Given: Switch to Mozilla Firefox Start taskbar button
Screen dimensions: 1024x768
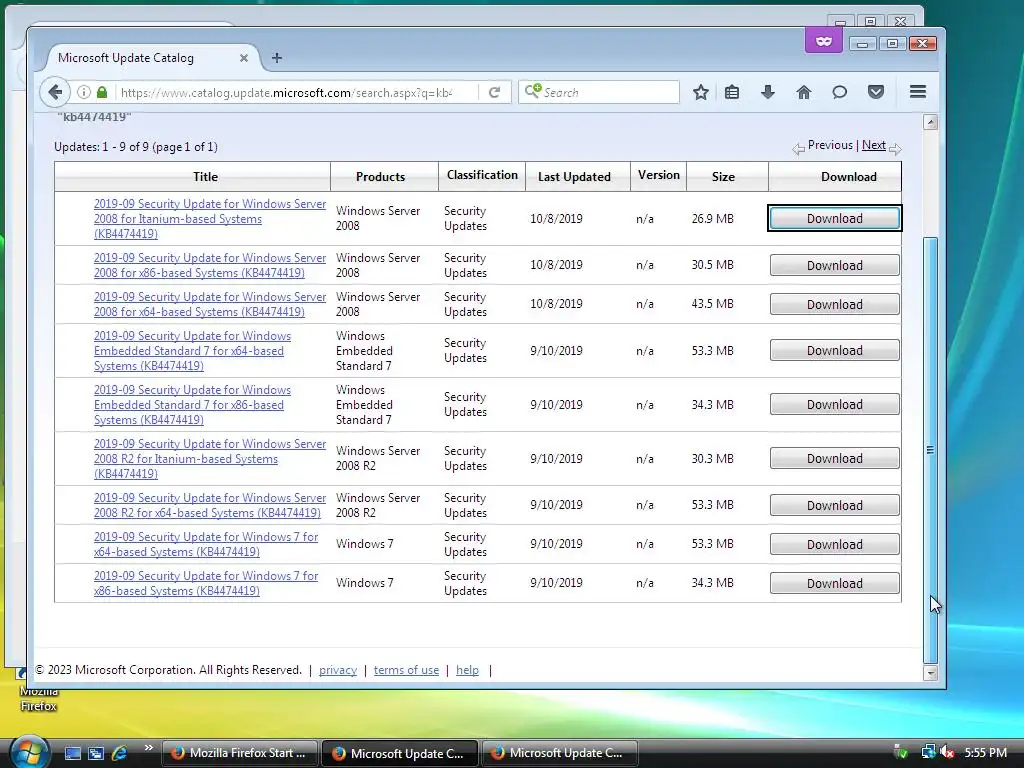Looking at the screenshot, I should click(240, 753).
